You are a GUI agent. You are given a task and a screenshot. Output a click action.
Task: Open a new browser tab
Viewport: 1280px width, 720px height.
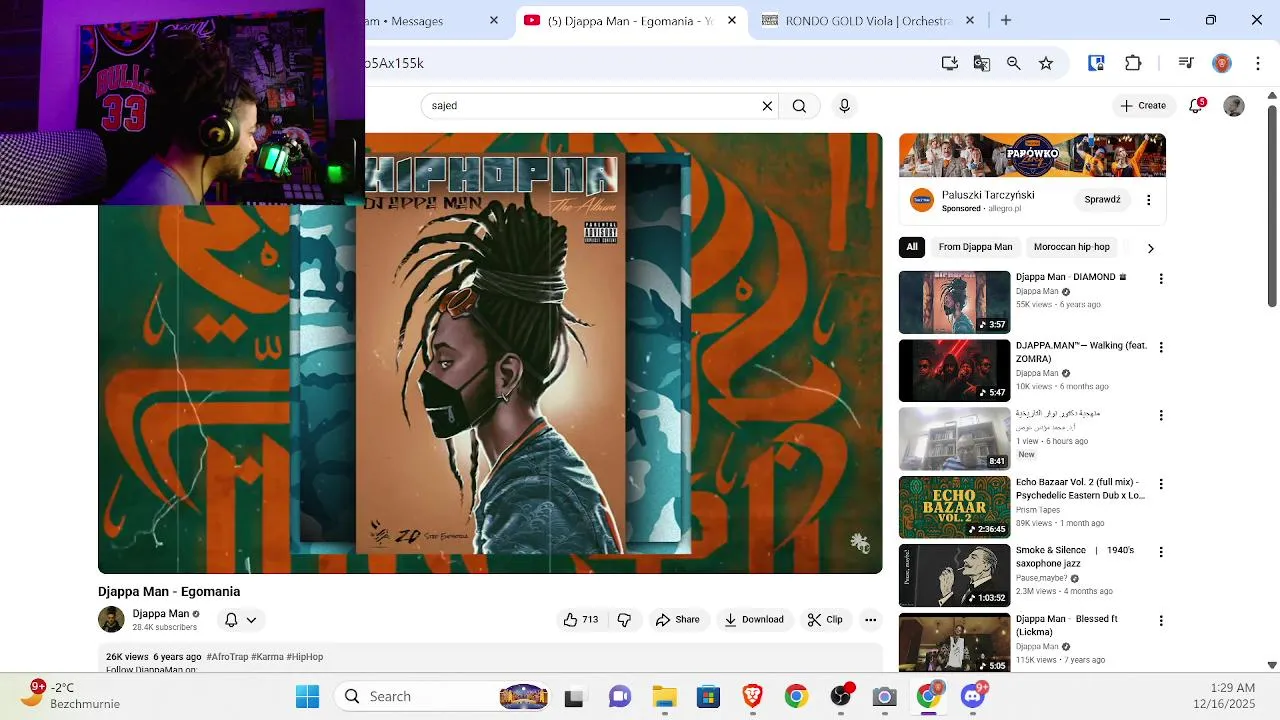coord(1006,20)
